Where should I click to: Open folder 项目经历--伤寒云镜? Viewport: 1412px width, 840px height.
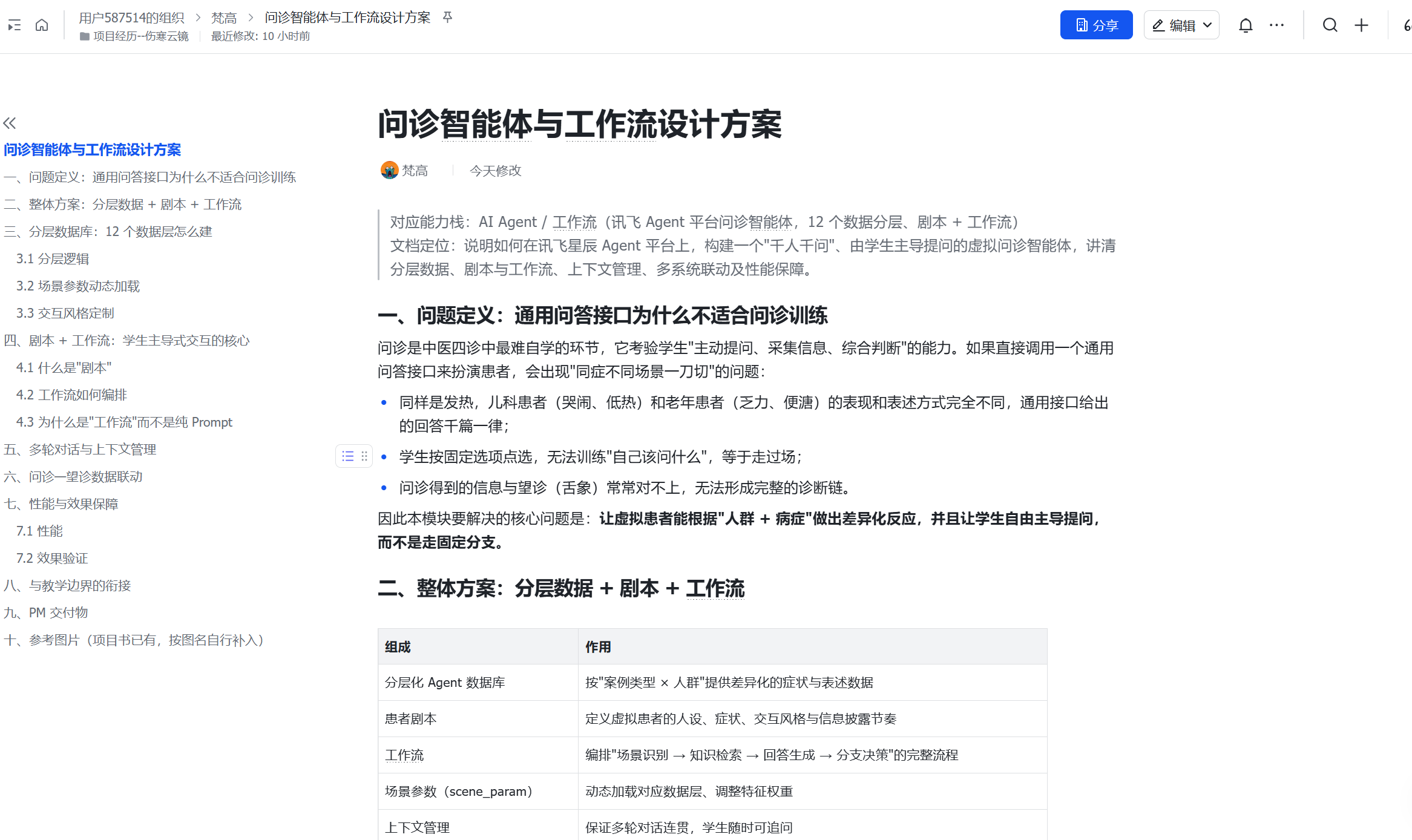pyautogui.click(x=134, y=36)
